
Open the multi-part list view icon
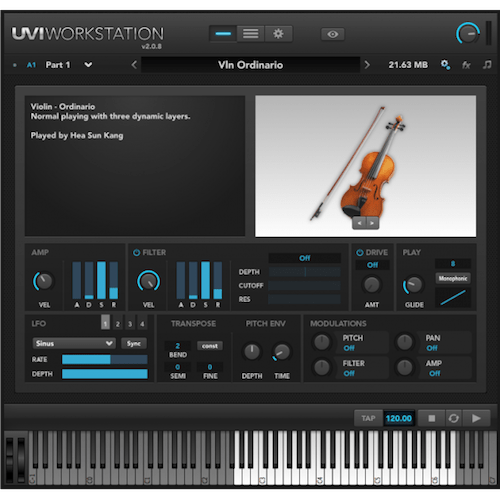point(251,34)
